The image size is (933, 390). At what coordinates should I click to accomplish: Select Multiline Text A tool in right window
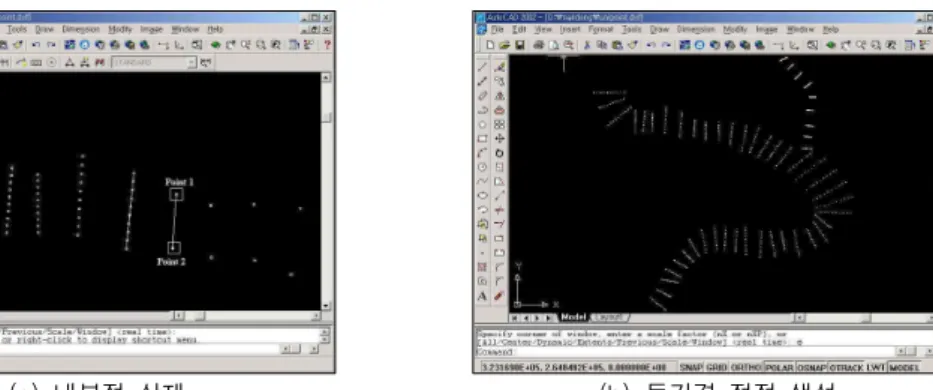coord(483,295)
